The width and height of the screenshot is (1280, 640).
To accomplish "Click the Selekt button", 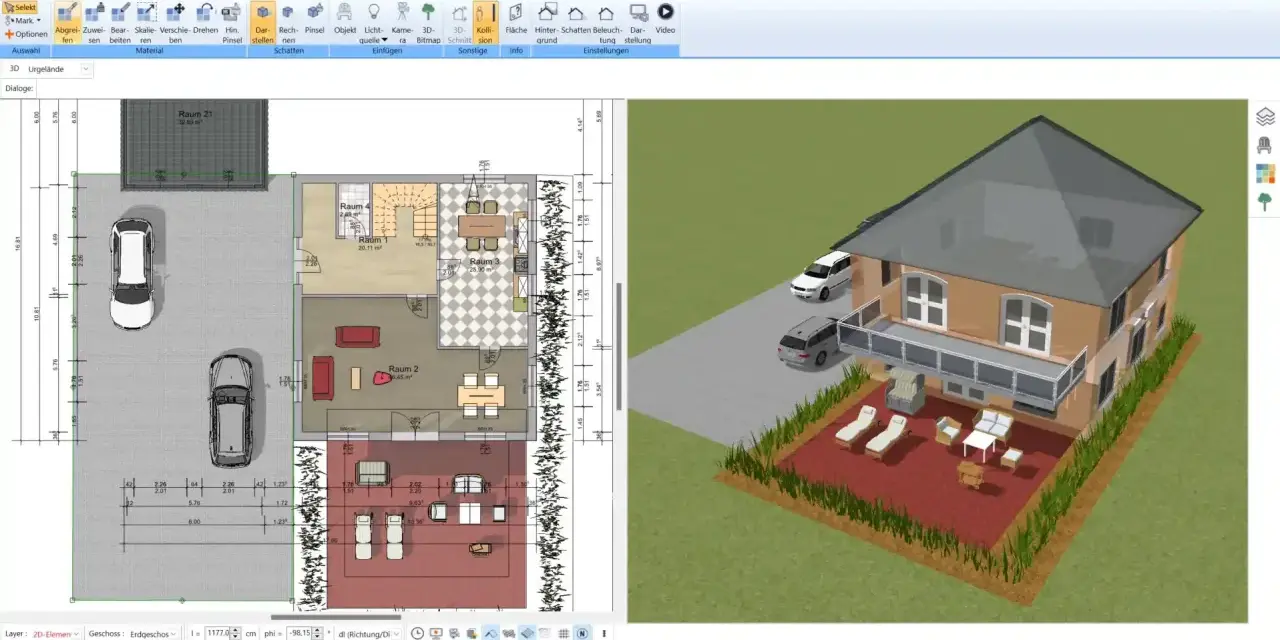I will [x=20, y=7].
